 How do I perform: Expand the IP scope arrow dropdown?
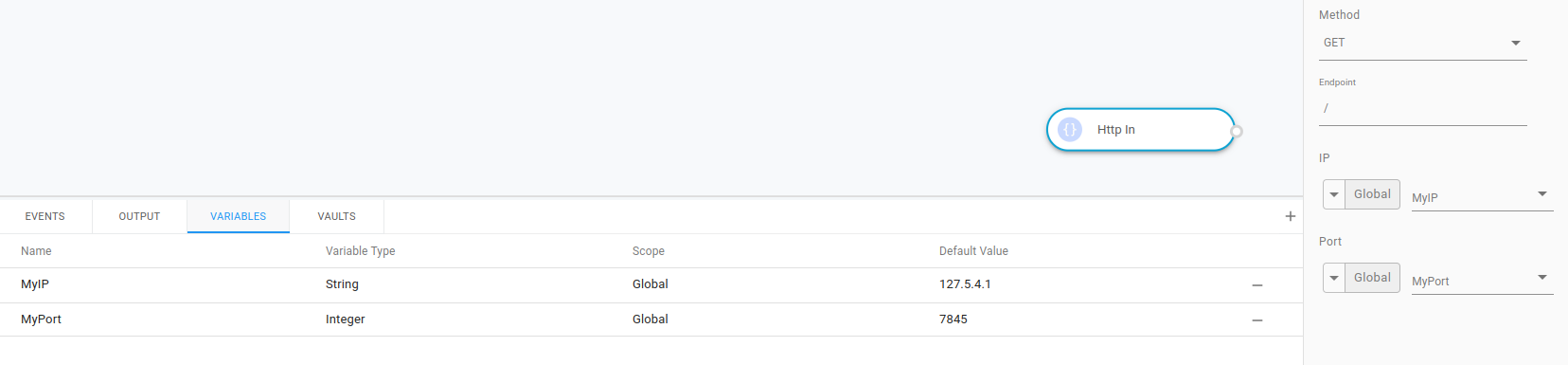click(x=1334, y=194)
